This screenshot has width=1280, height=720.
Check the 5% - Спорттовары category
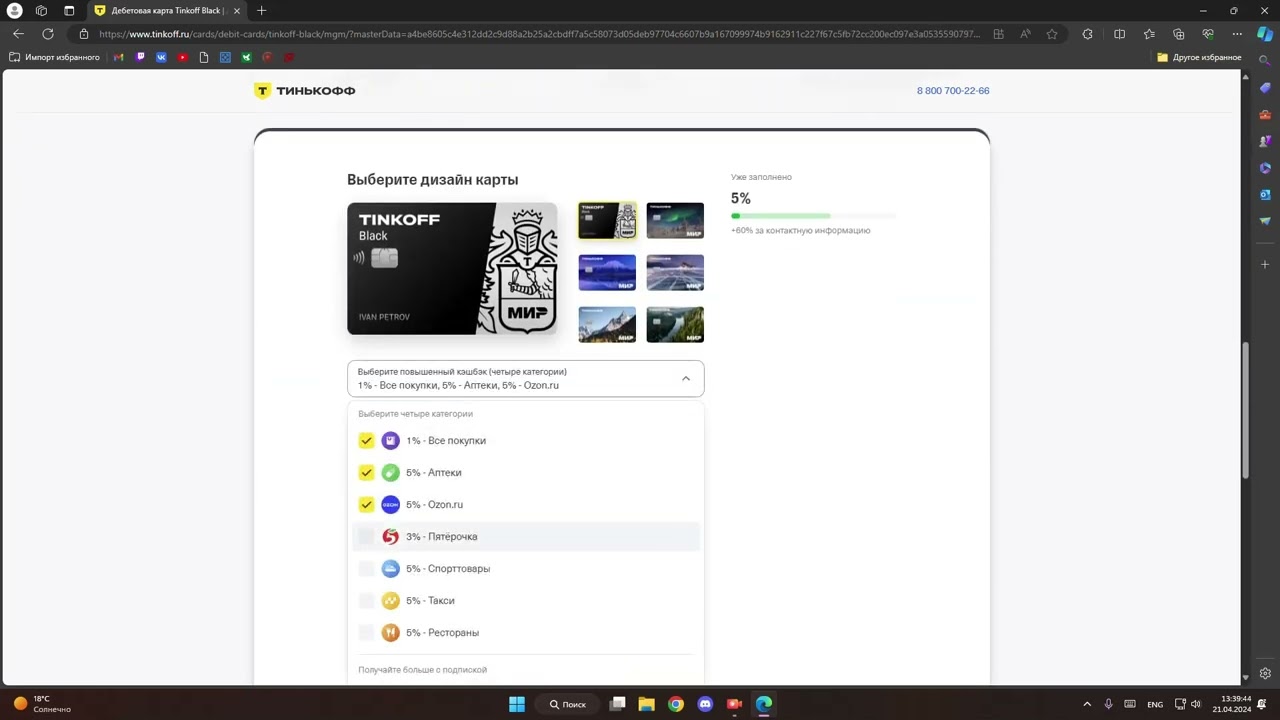coord(366,569)
